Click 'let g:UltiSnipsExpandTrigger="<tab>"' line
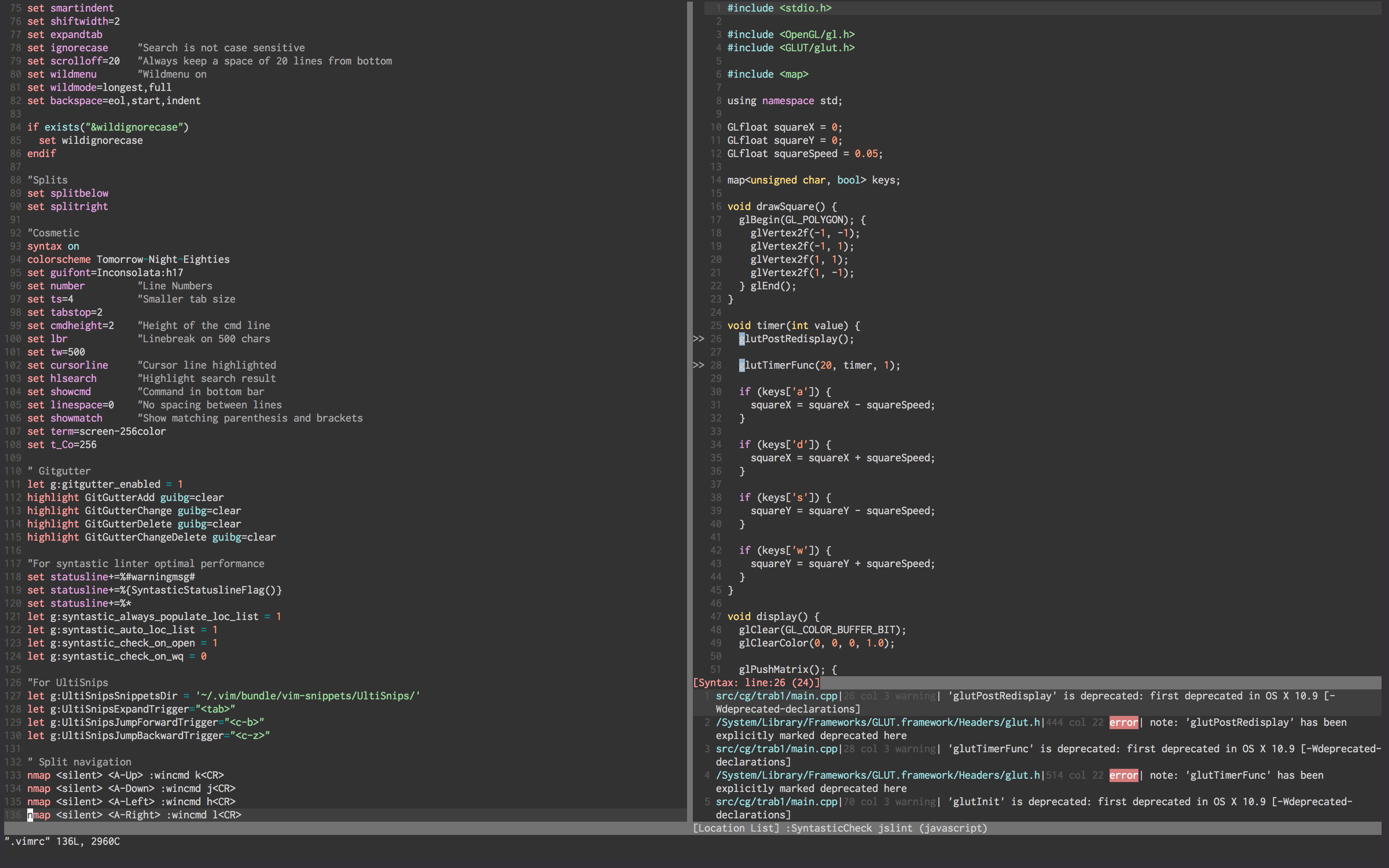1389x868 pixels. point(131,709)
